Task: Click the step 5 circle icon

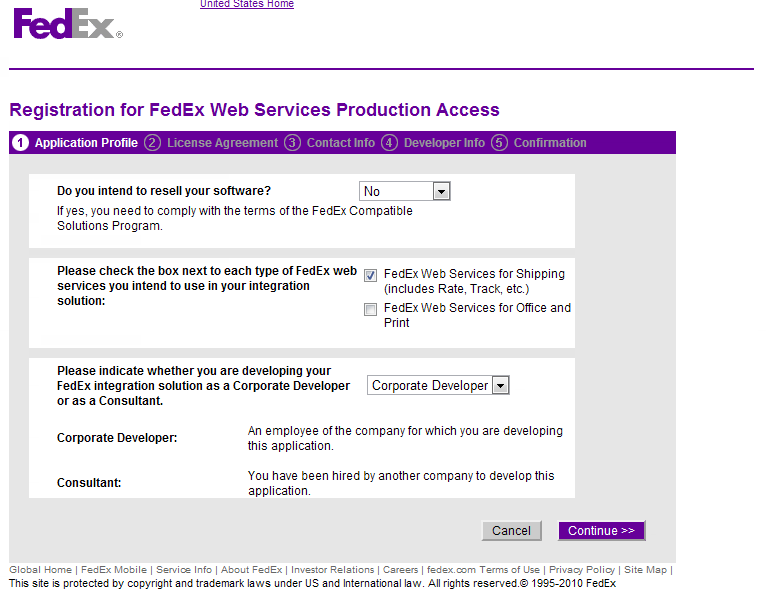Action: tap(499, 143)
